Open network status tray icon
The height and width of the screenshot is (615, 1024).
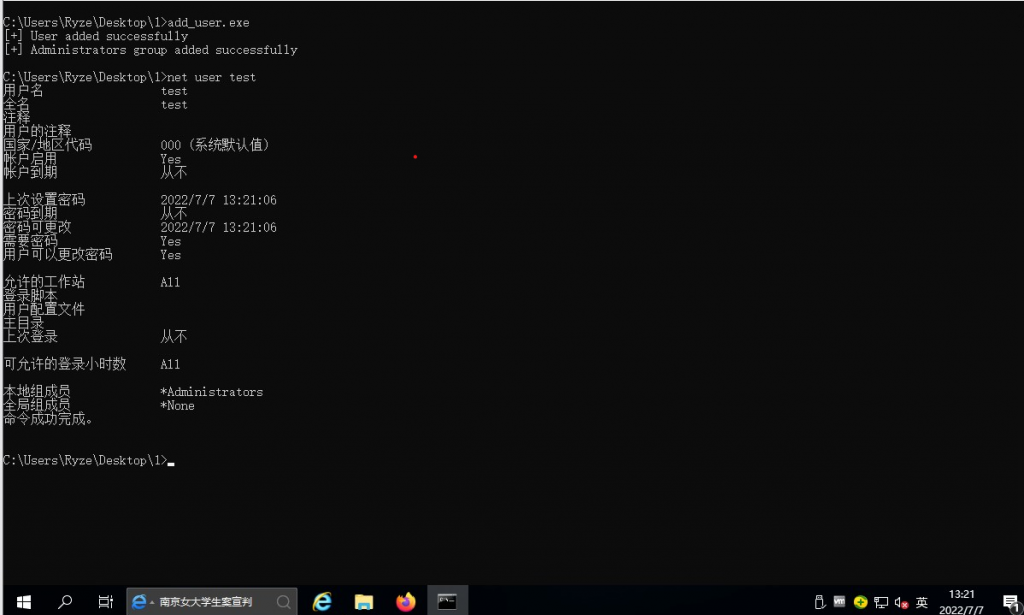pos(881,602)
